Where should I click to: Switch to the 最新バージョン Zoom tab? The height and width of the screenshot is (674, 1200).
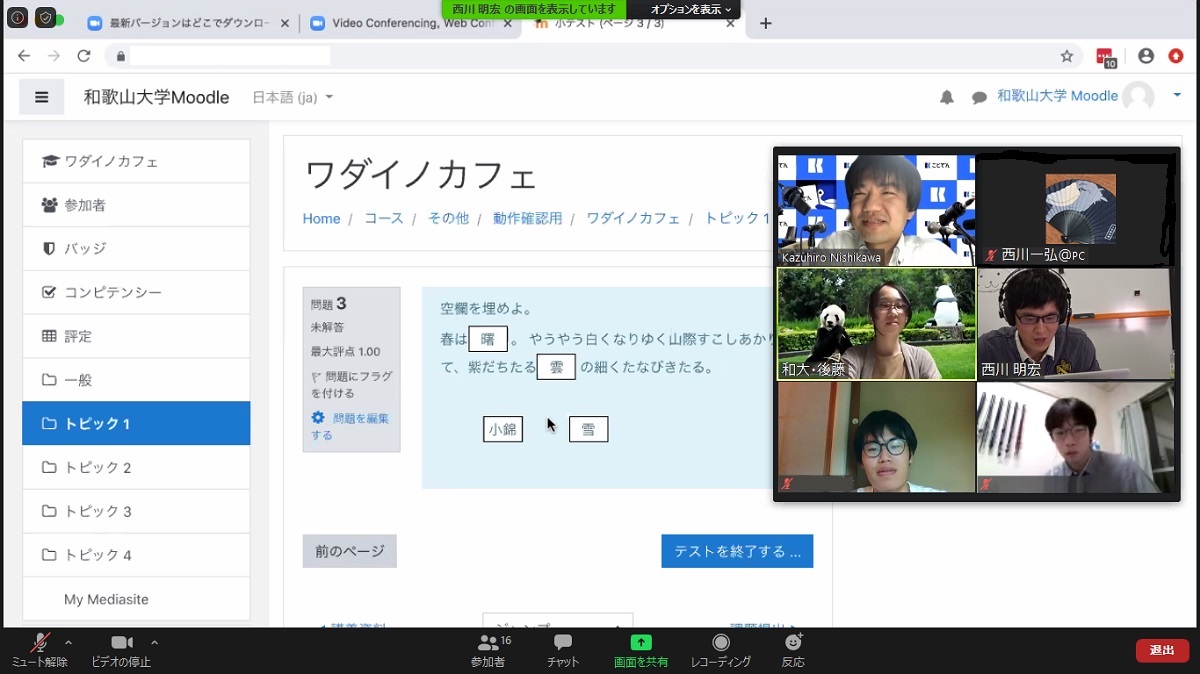pos(187,23)
